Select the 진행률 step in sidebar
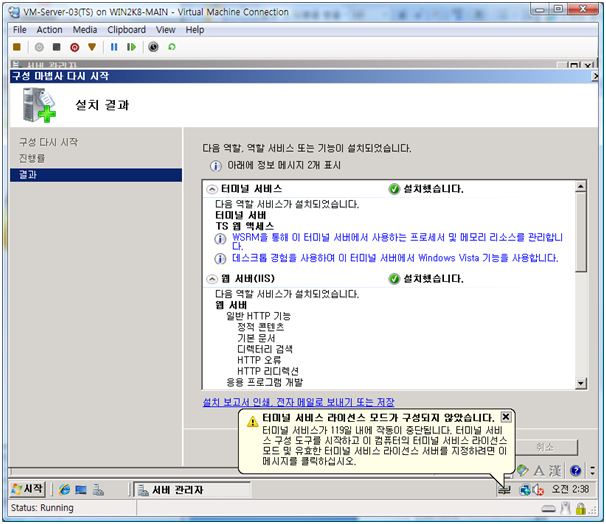 (x=32, y=158)
